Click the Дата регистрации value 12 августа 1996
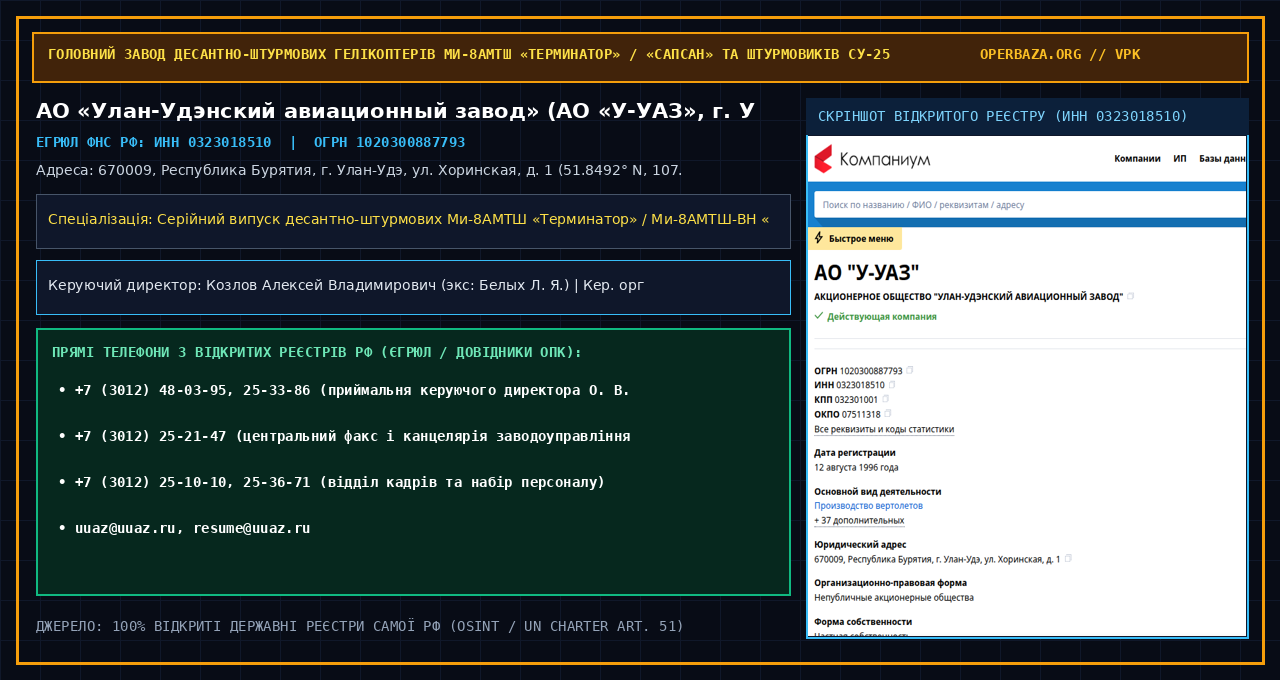 coord(856,467)
